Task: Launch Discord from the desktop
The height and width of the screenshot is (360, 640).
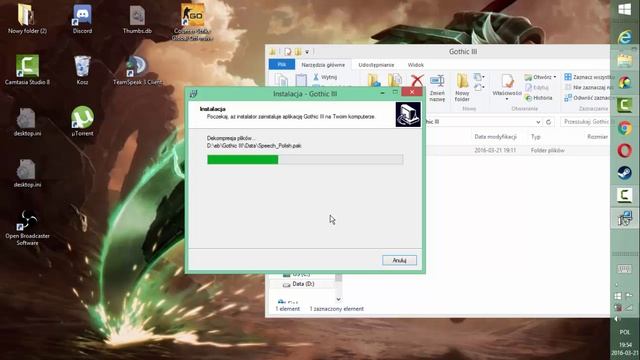Action: [82, 19]
